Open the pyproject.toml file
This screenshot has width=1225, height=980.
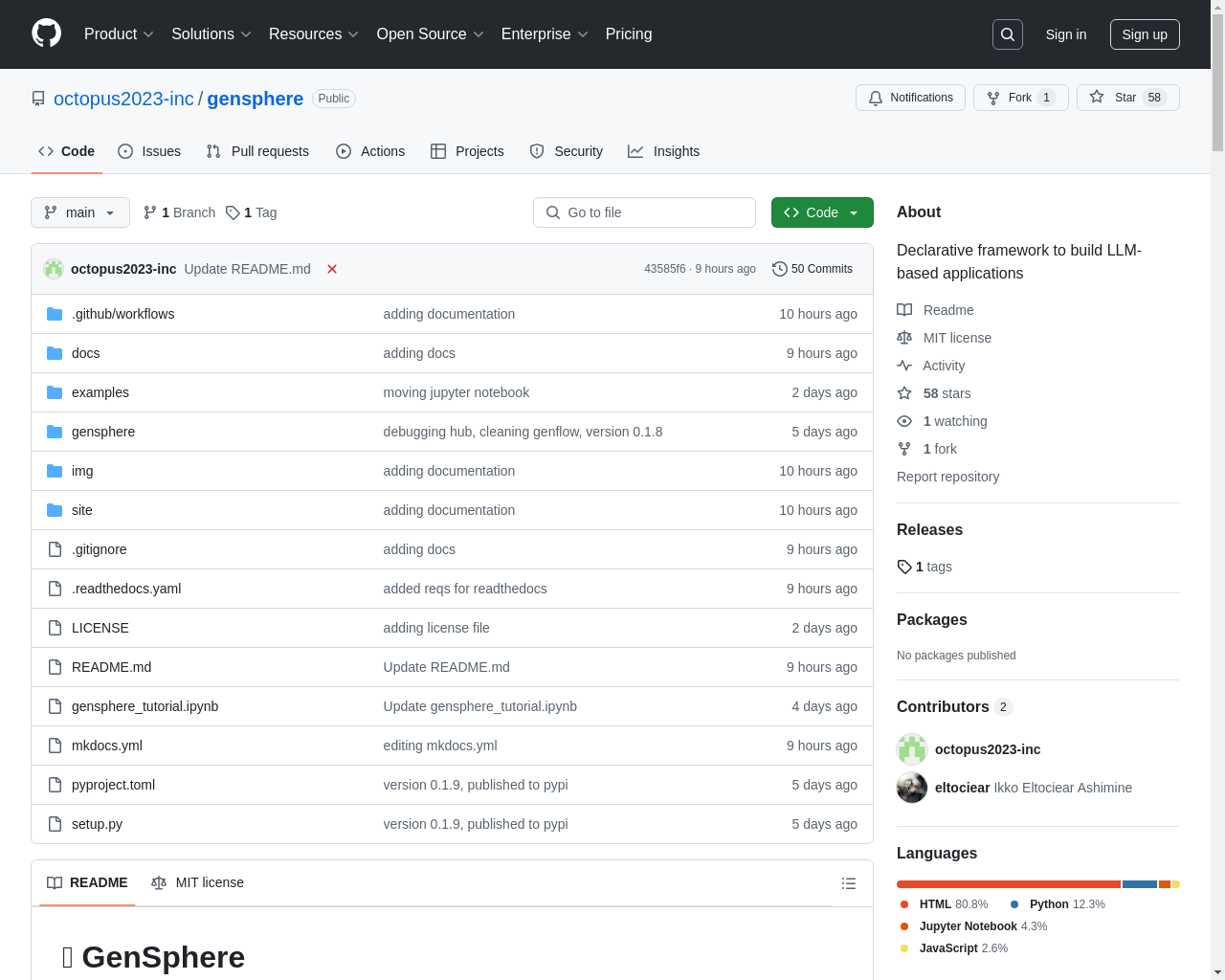[113, 785]
